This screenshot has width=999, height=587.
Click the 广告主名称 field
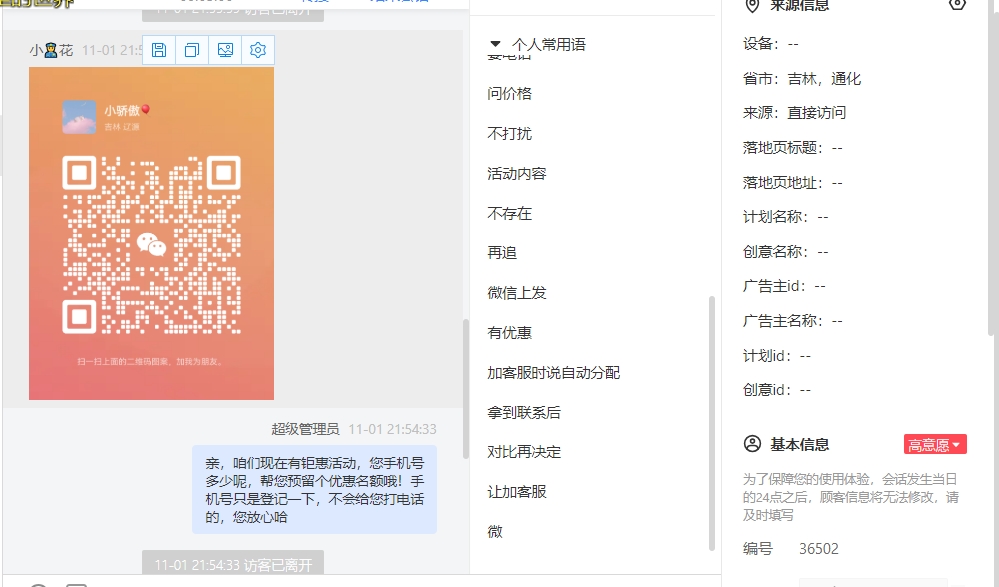[793, 321]
